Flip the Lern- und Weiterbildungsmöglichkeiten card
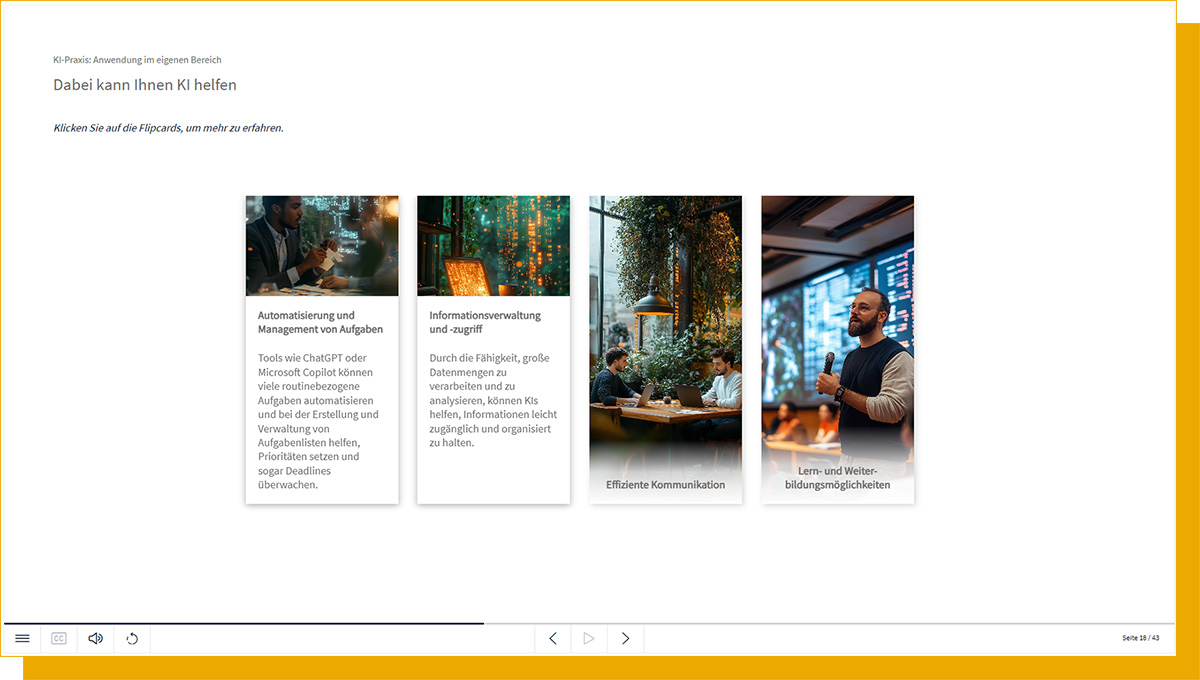This screenshot has height=680, width=1200. pyautogui.click(x=837, y=350)
